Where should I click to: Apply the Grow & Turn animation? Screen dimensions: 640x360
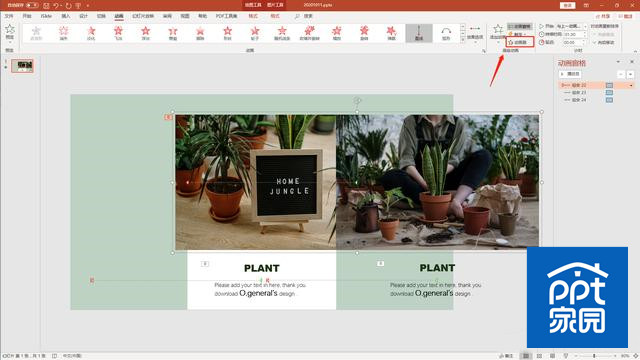[309, 33]
